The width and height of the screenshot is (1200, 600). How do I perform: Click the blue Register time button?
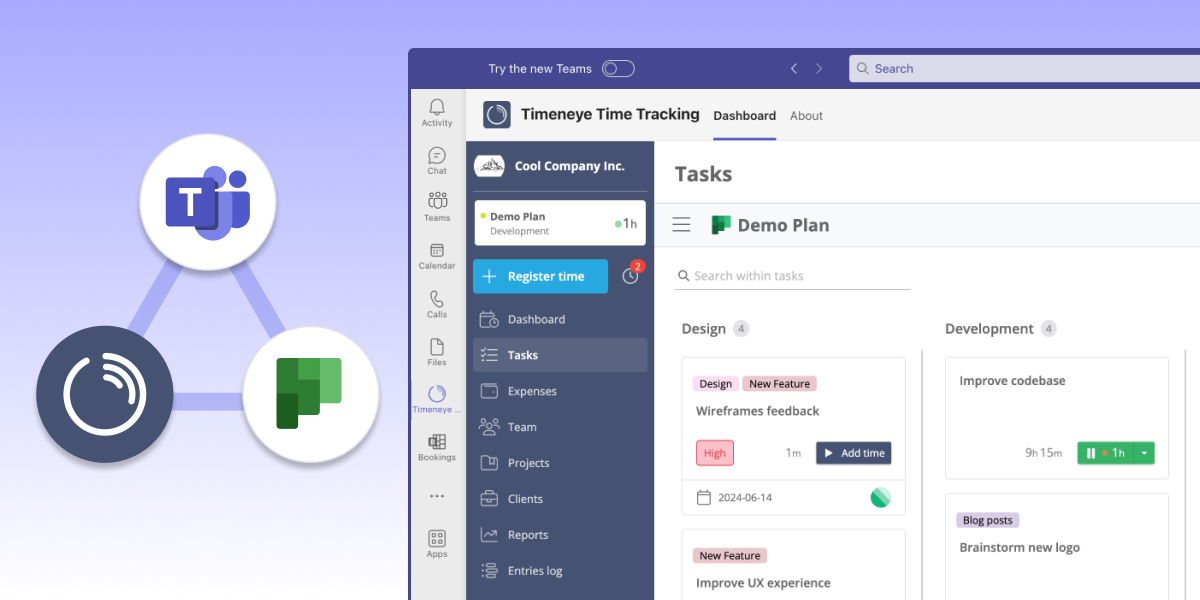coord(540,276)
